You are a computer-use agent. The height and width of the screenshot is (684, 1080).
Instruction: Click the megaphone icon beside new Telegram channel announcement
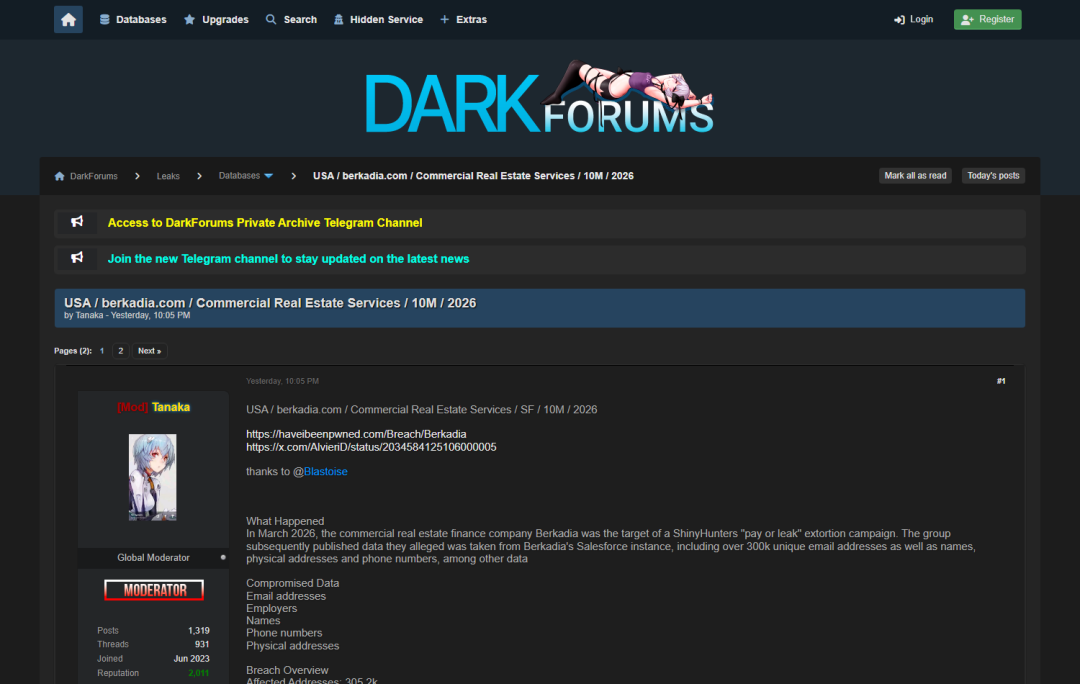(77, 258)
